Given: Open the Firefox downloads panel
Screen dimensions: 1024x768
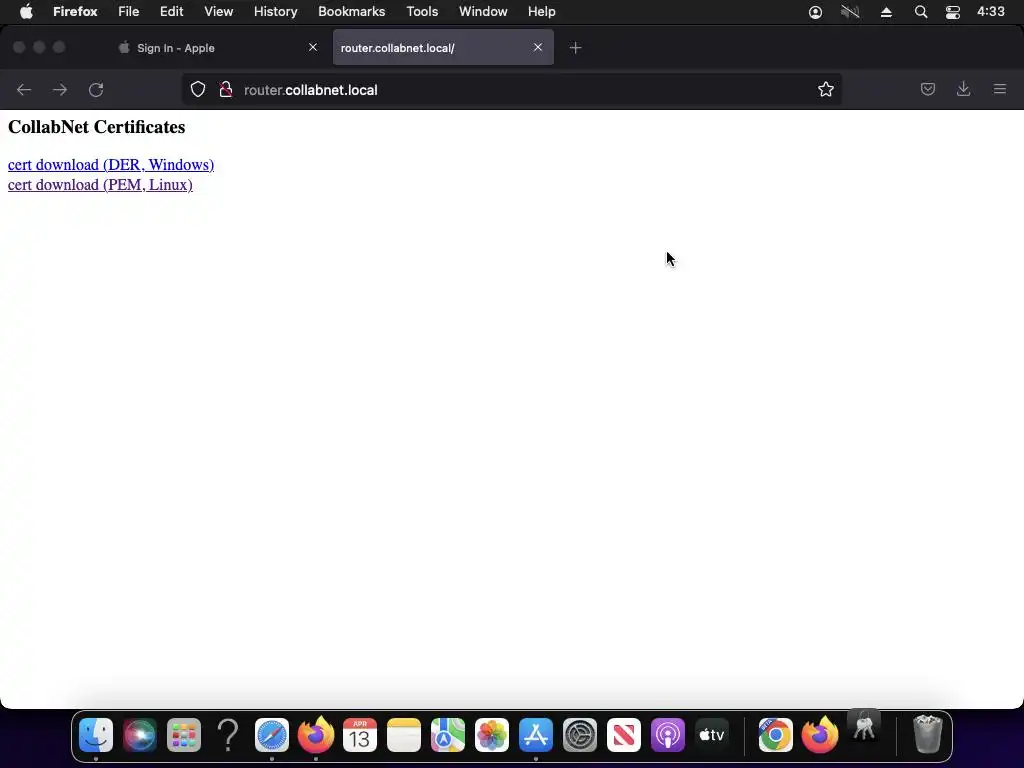Looking at the screenshot, I should tap(963, 89).
